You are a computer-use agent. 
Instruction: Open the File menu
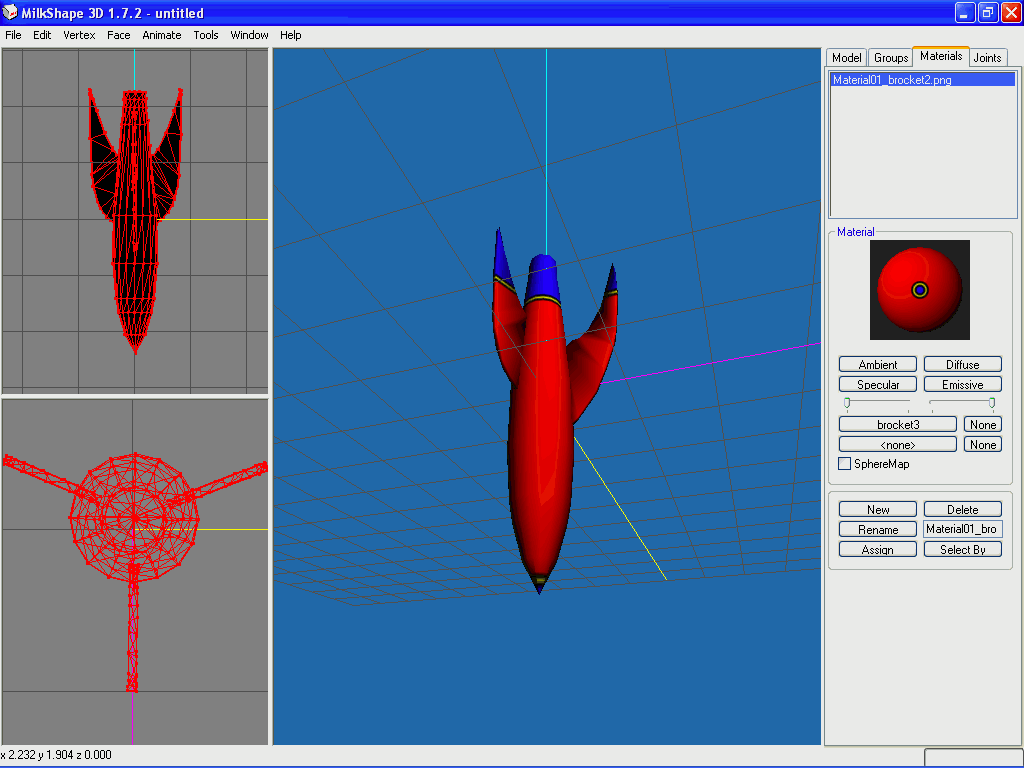[13, 35]
